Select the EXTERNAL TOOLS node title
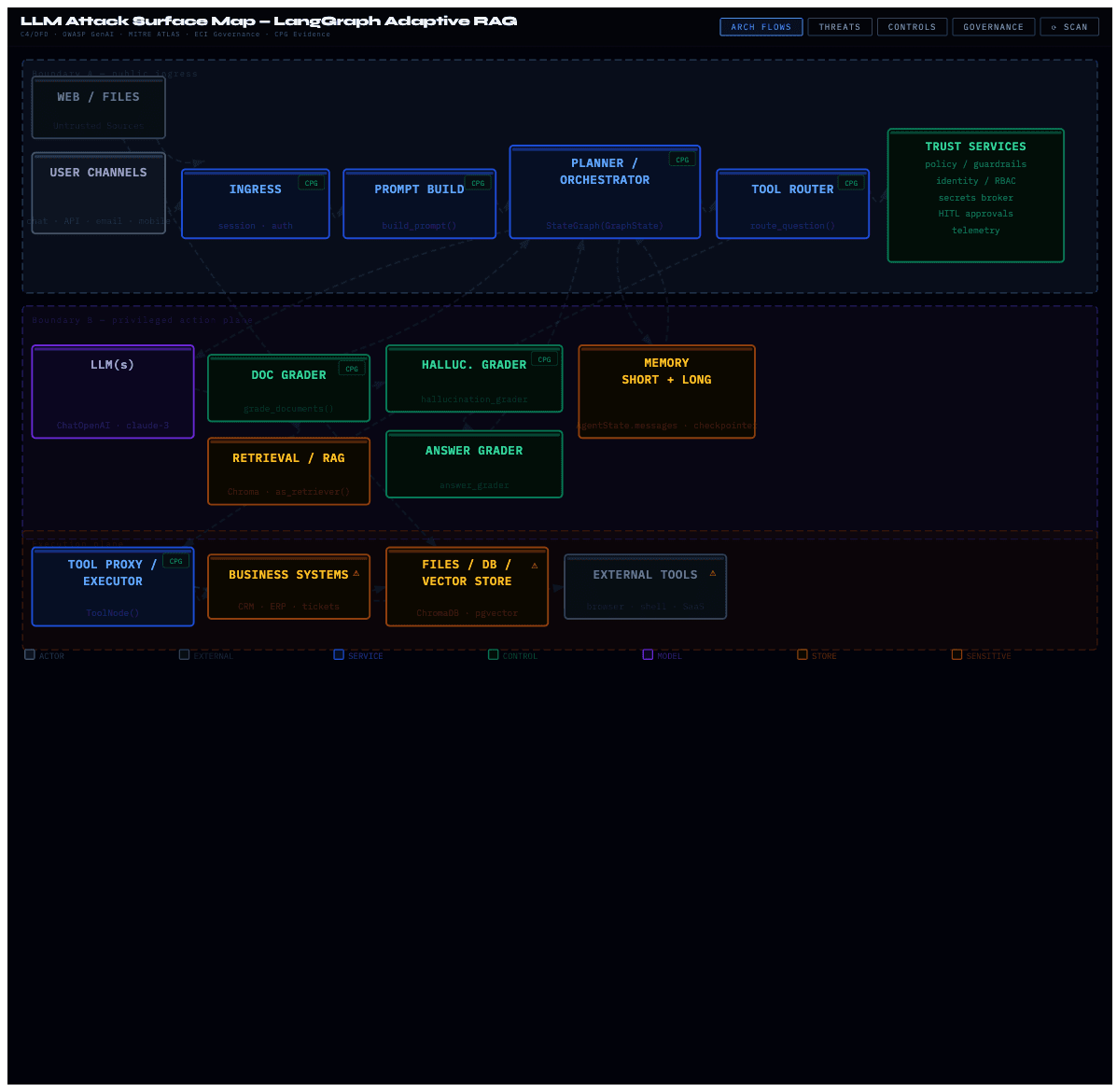Screen dimensions: 1117x1092 pyautogui.click(x=645, y=575)
